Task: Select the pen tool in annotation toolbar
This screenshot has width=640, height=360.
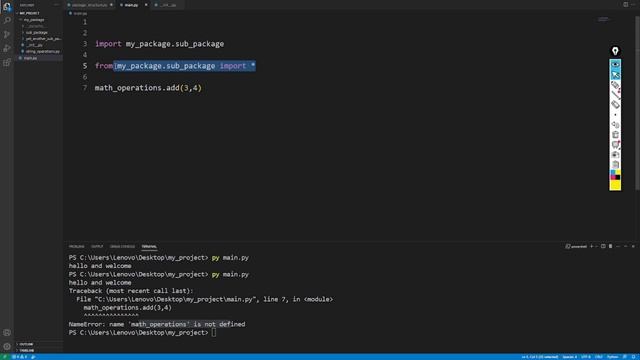Action: pos(615,85)
